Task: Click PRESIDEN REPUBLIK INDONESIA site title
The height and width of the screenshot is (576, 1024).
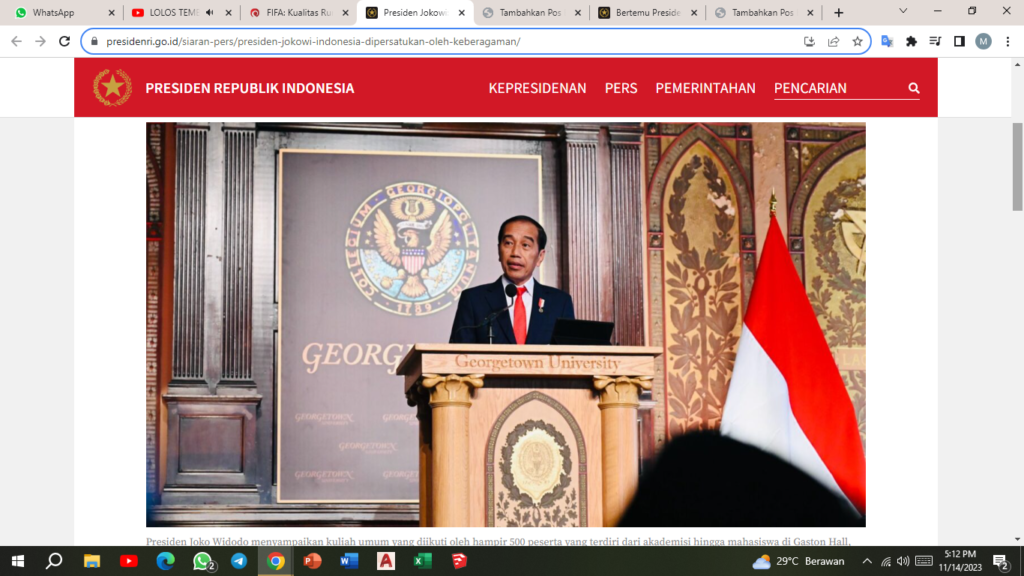Action: coord(249,88)
